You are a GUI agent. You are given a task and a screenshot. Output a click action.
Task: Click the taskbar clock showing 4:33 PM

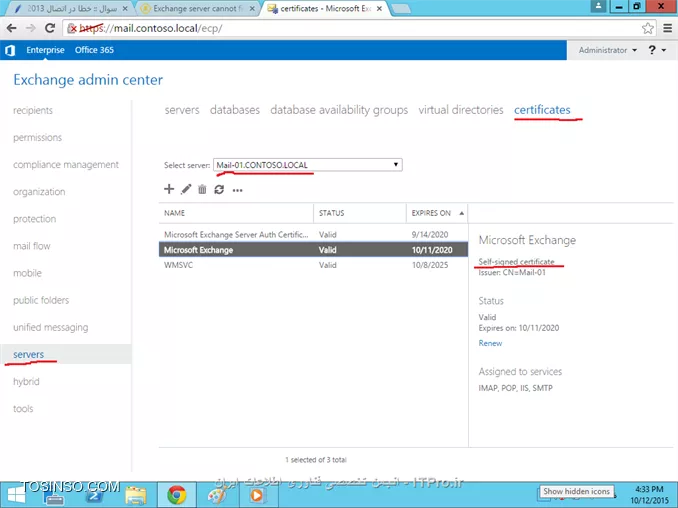[649, 495]
